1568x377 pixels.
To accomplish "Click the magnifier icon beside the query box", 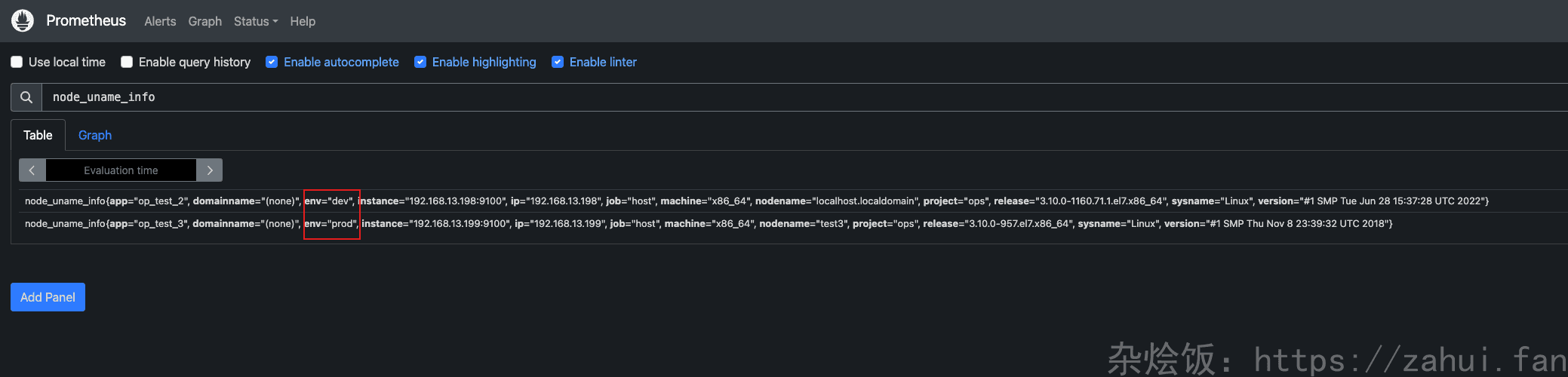I will coord(26,97).
